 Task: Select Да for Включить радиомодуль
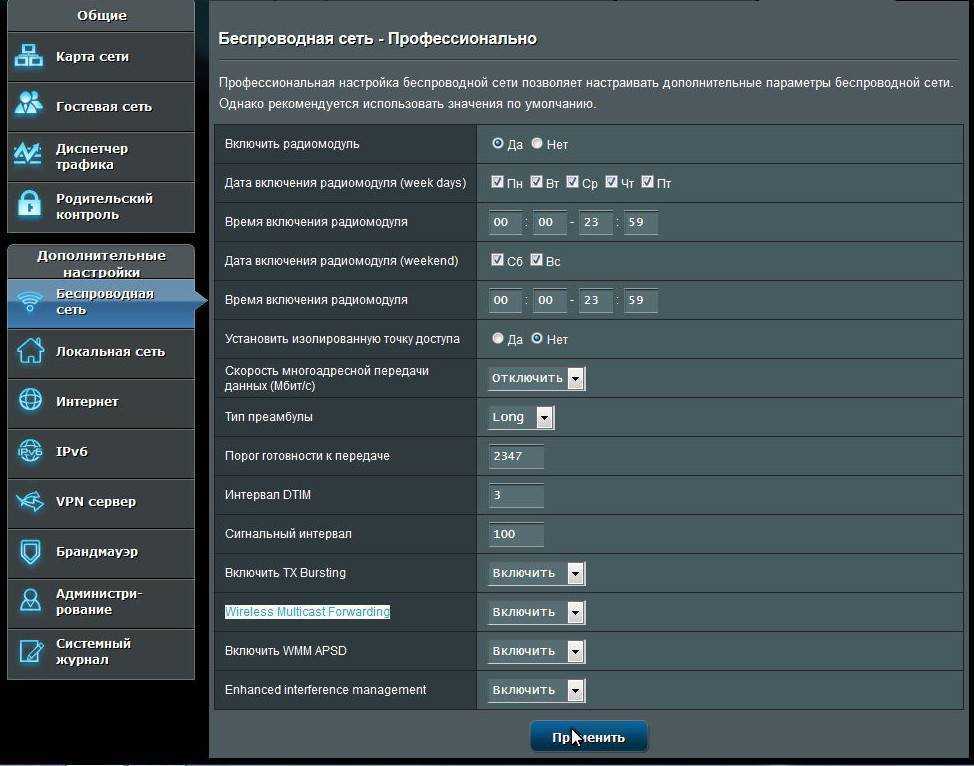click(498, 144)
